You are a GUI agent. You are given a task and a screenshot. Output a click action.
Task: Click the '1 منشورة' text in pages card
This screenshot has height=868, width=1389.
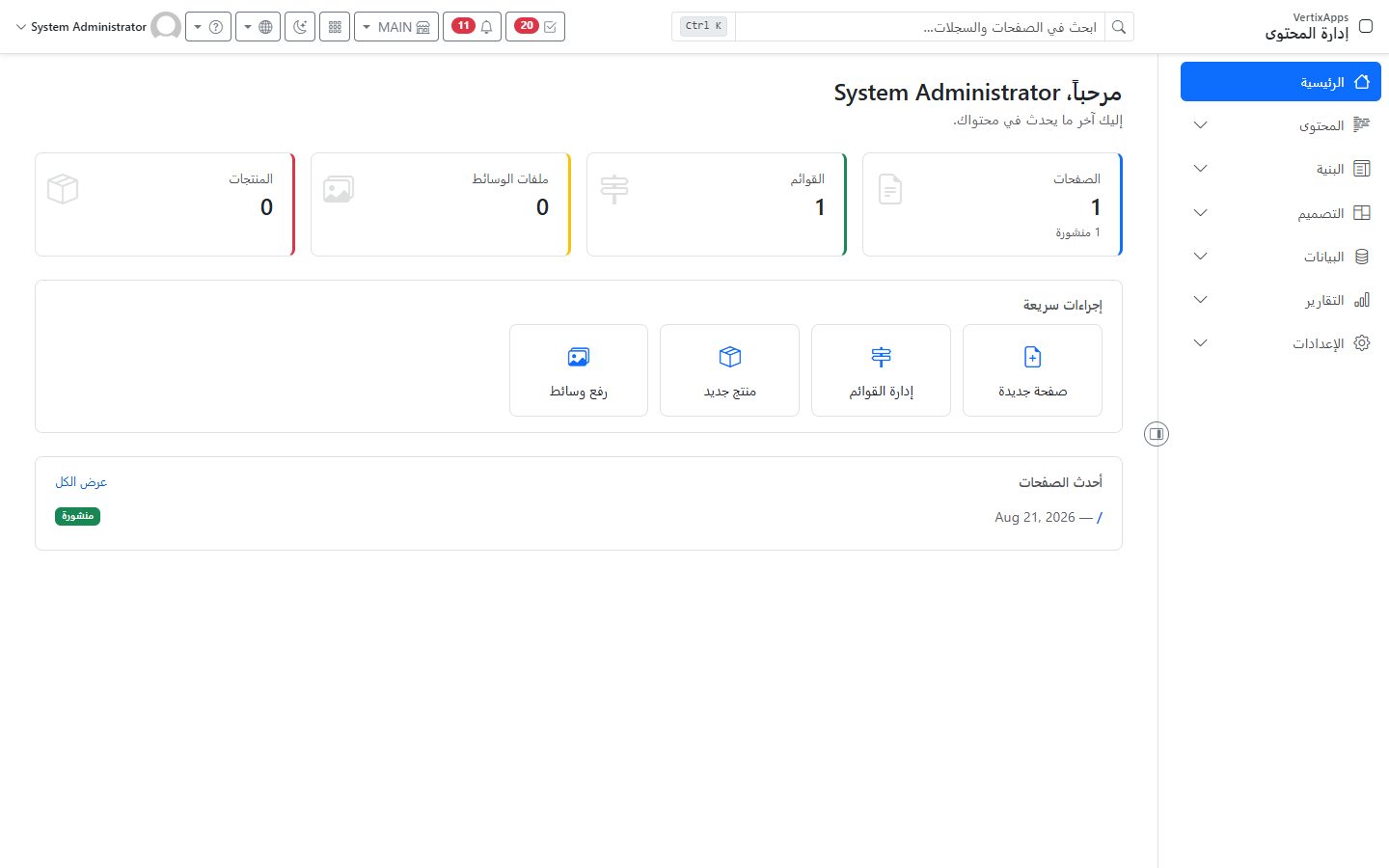1077,232
